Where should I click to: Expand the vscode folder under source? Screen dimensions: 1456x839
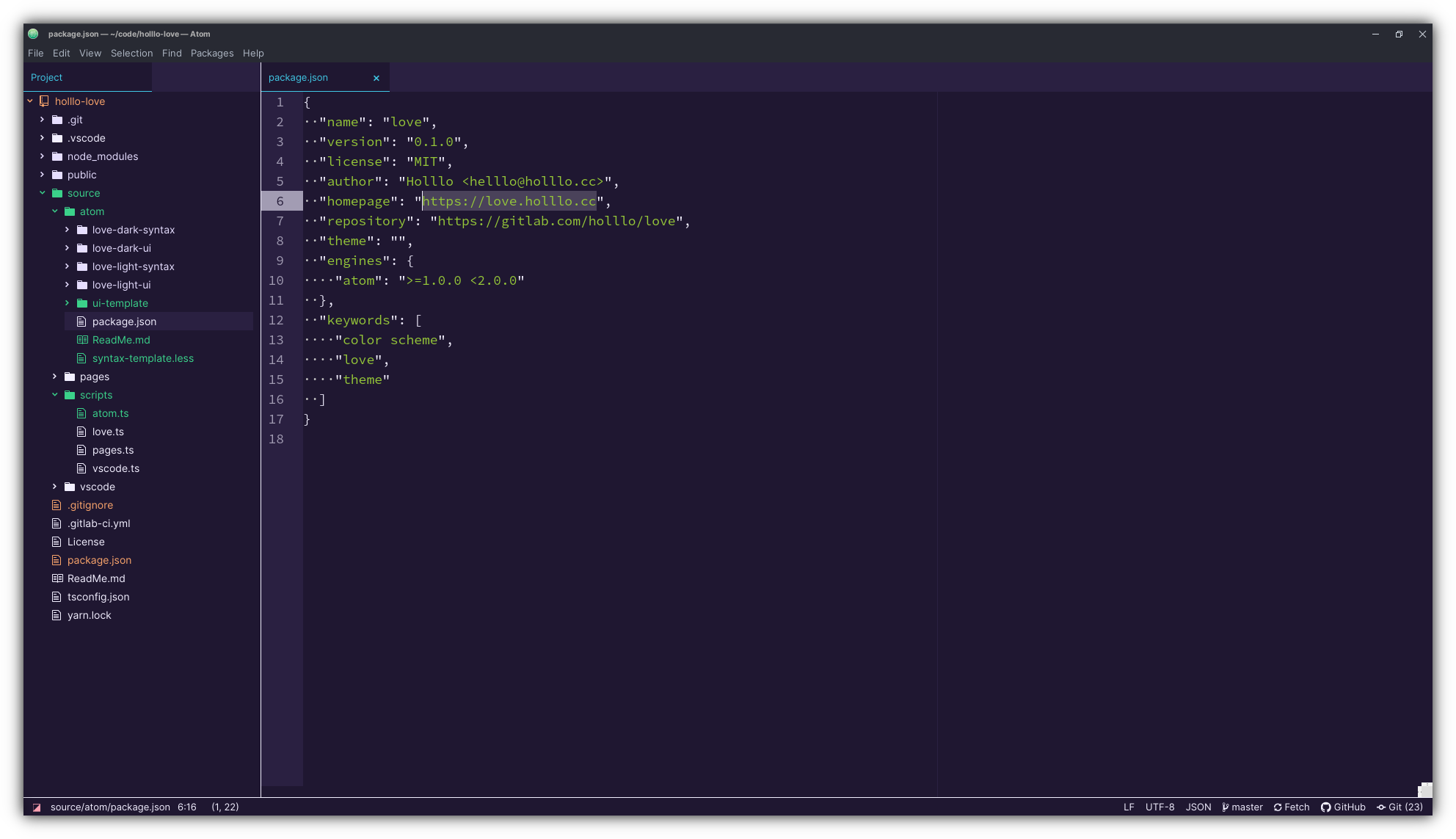click(55, 487)
